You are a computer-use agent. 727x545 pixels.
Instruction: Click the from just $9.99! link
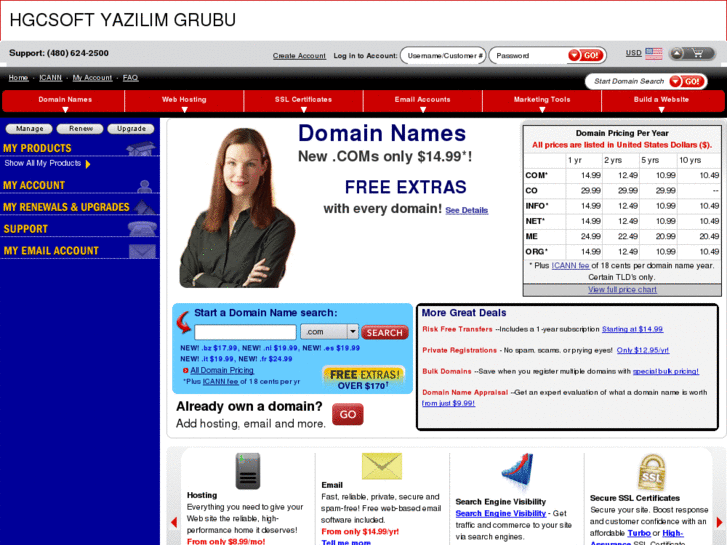(448, 404)
